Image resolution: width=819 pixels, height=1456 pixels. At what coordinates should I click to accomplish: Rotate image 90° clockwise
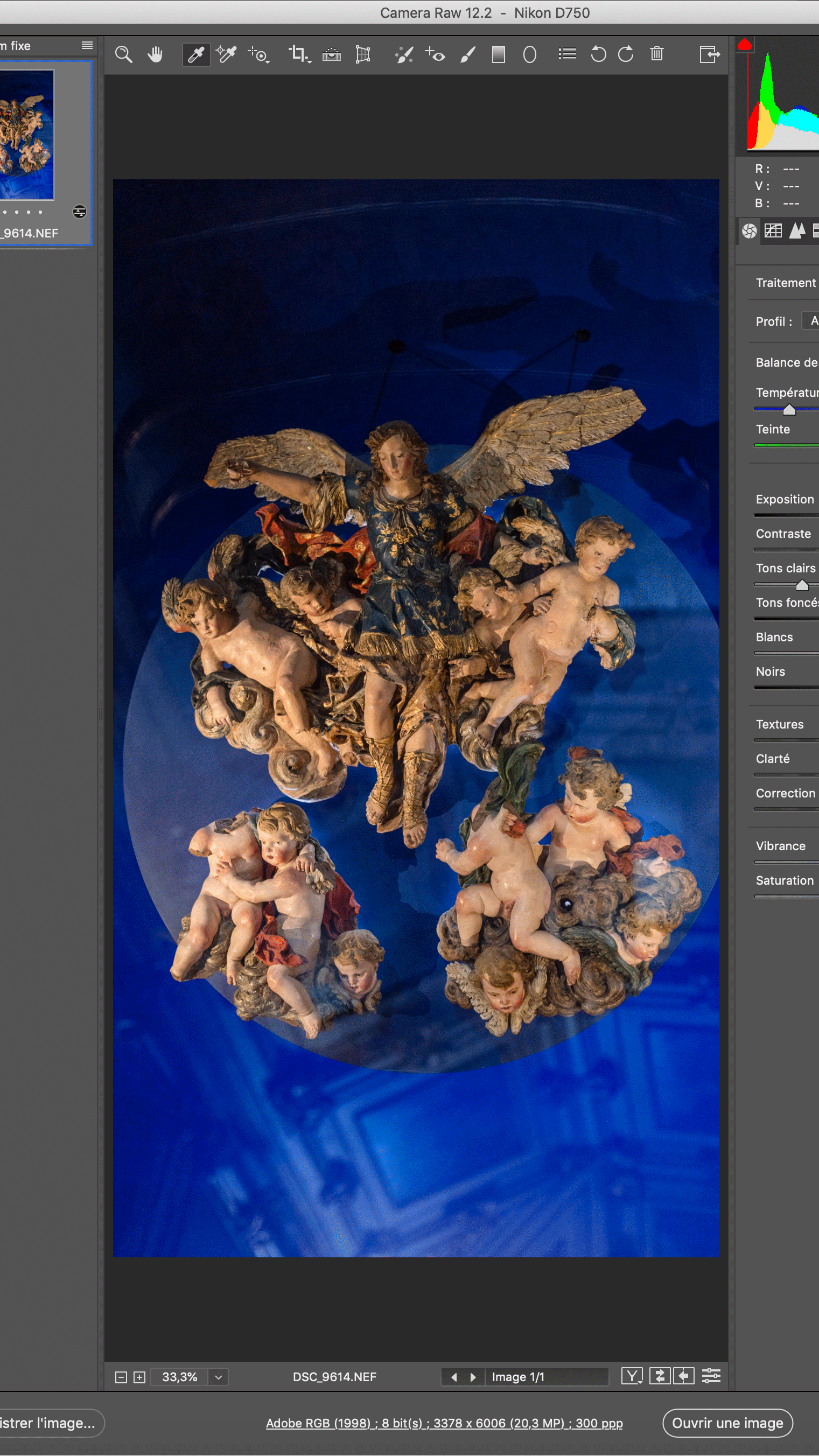626,55
